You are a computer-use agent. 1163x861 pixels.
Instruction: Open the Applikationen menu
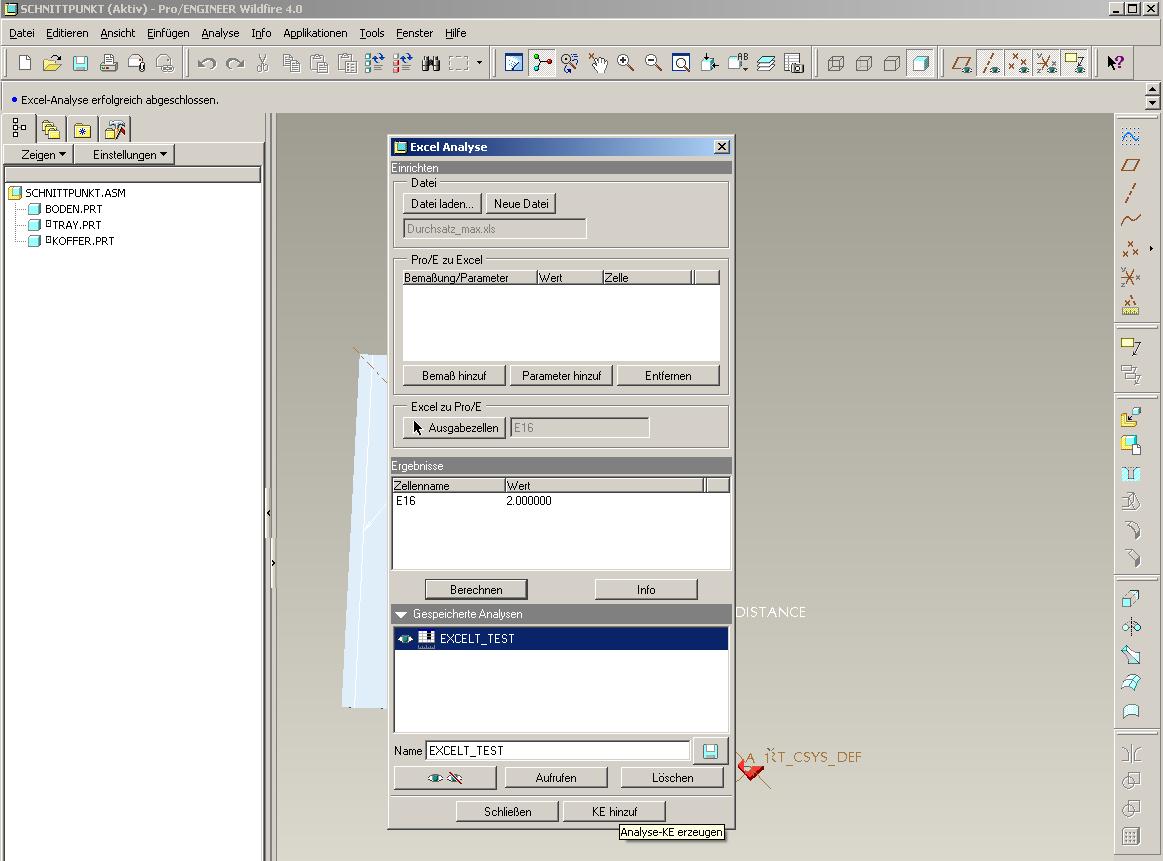tap(315, 33)
